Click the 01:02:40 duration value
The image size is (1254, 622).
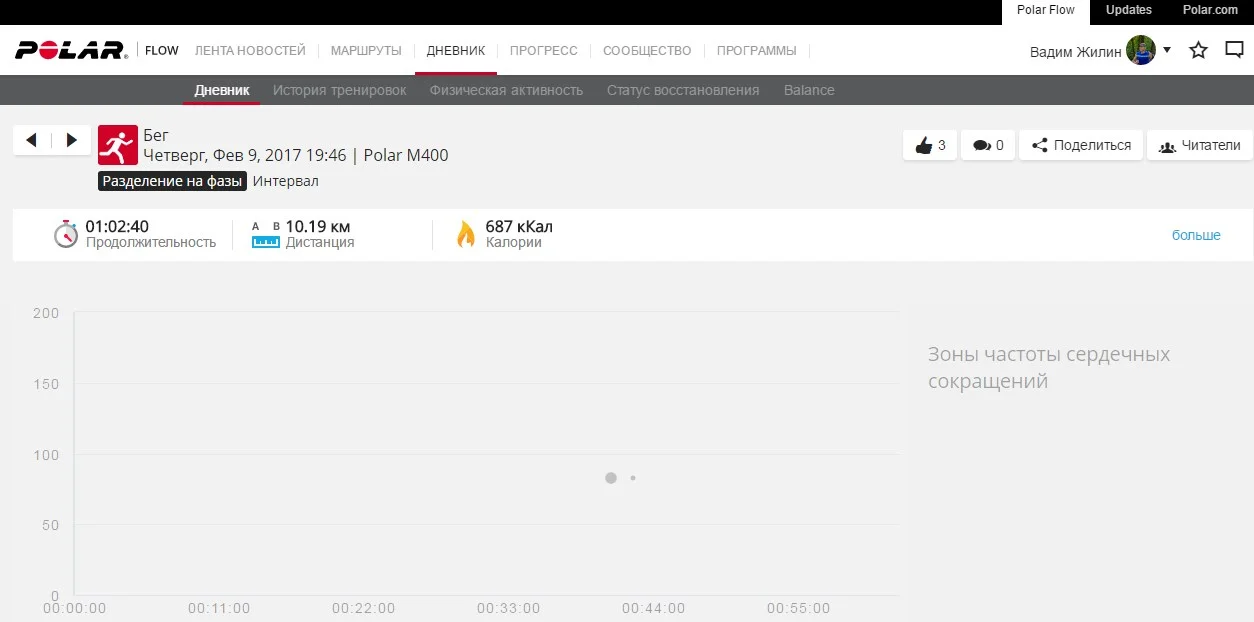click(117, 227)
